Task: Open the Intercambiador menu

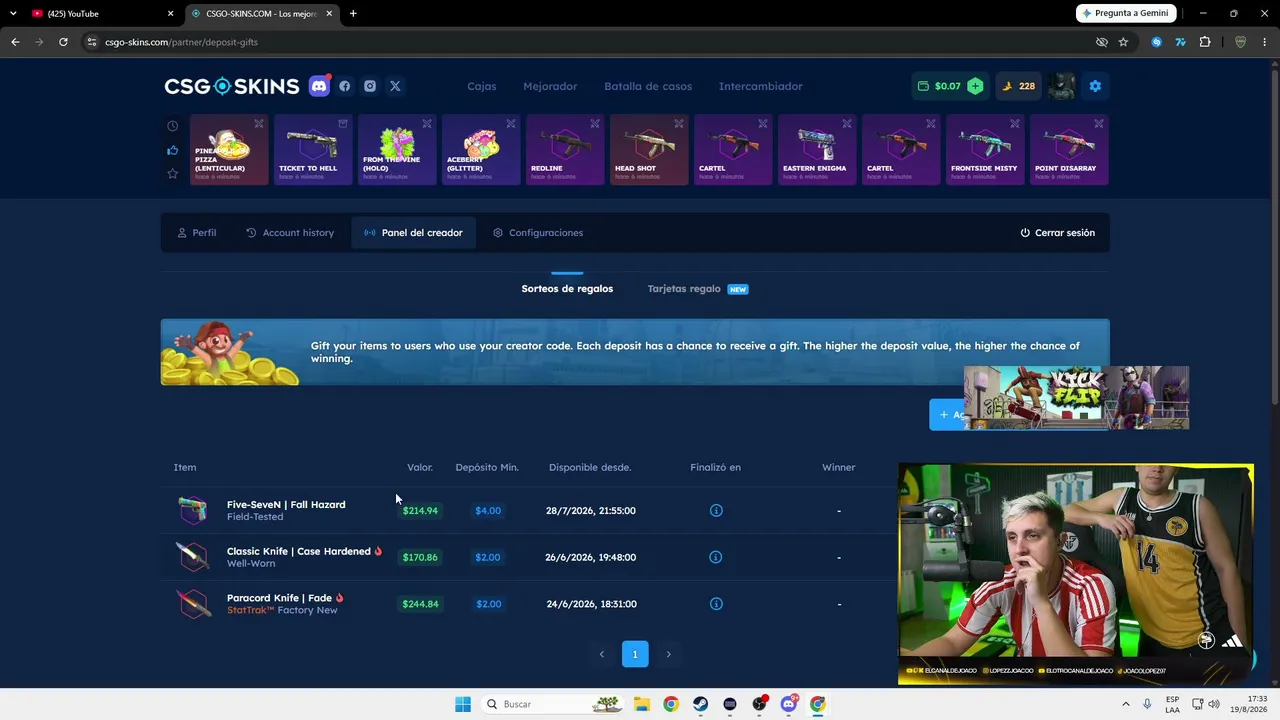Action: 761,86
